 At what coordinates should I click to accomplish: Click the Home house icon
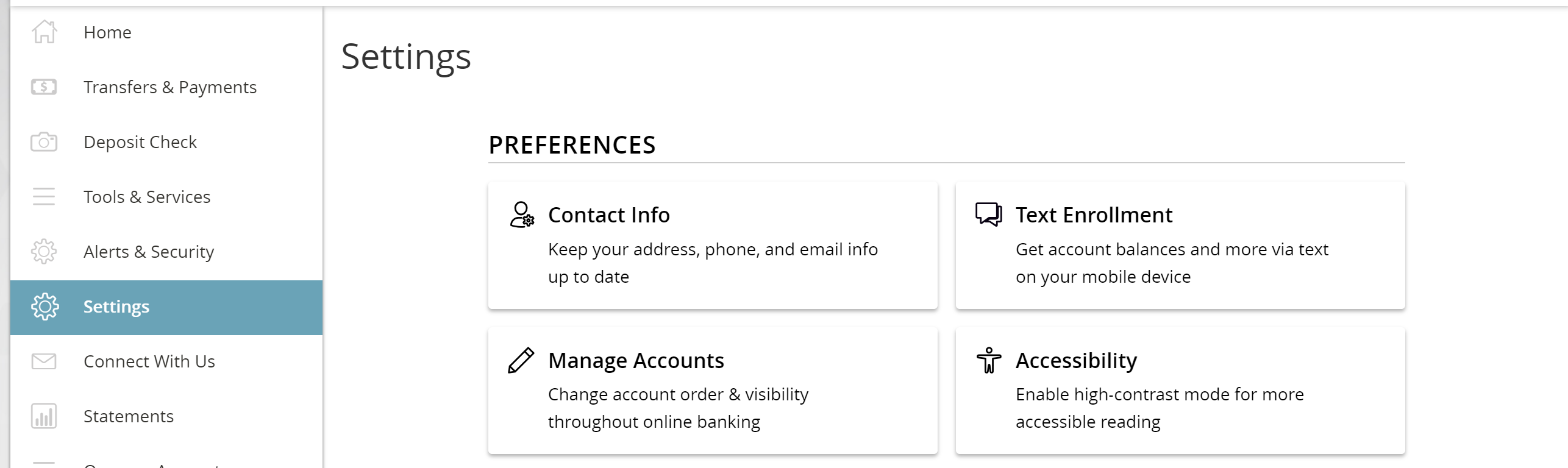(44, 32)
